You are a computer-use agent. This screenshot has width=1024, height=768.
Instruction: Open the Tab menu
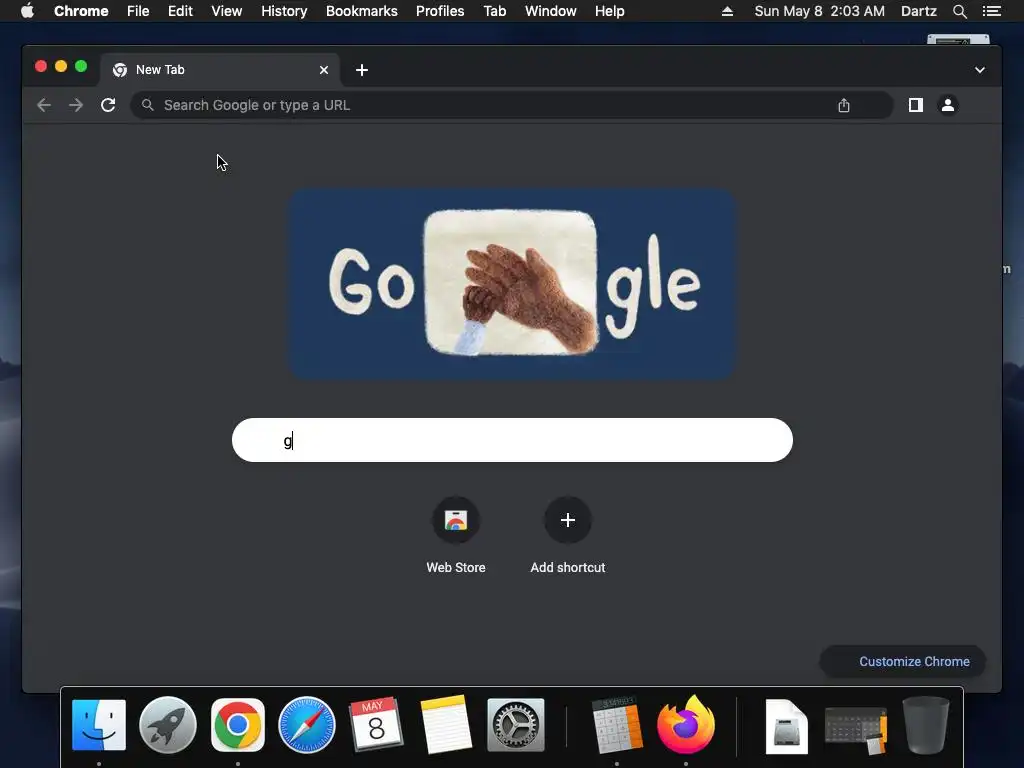pyautogui.click(x=494, y=11)
